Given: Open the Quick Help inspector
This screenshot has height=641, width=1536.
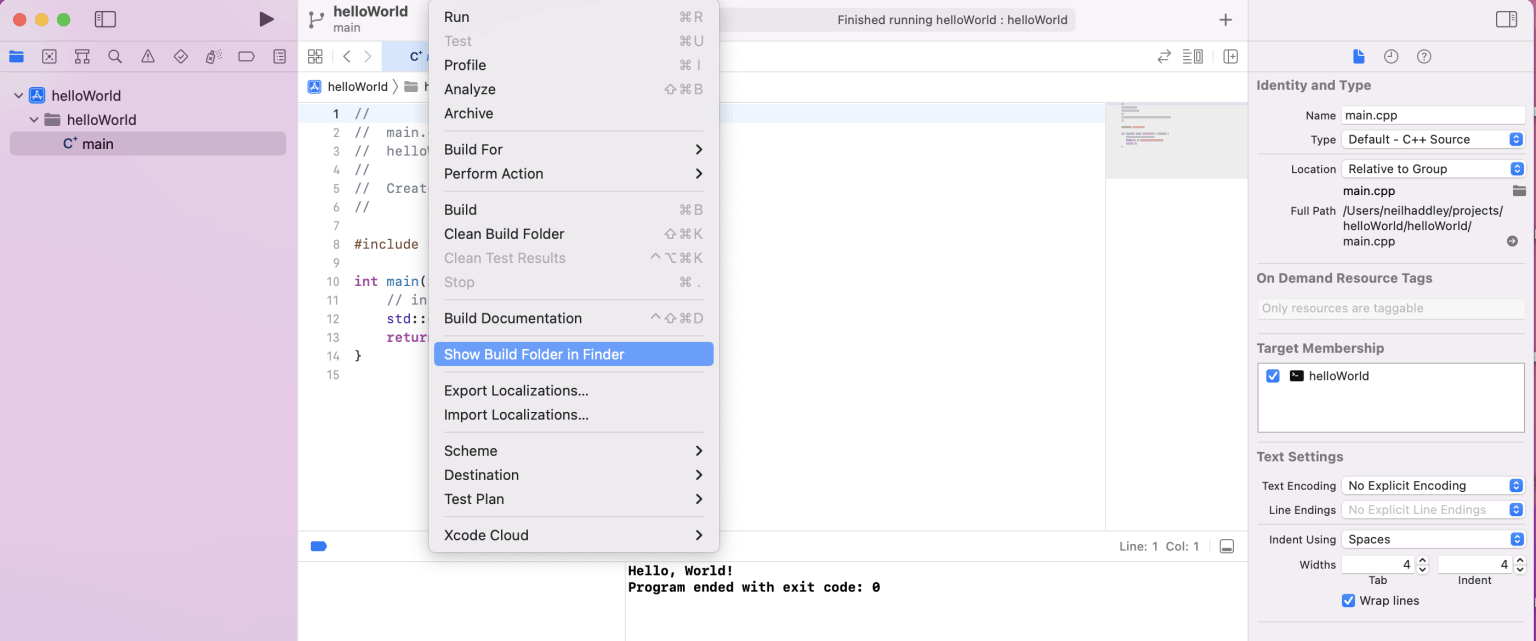Looking at the screenshot, I should [1424, 57].
